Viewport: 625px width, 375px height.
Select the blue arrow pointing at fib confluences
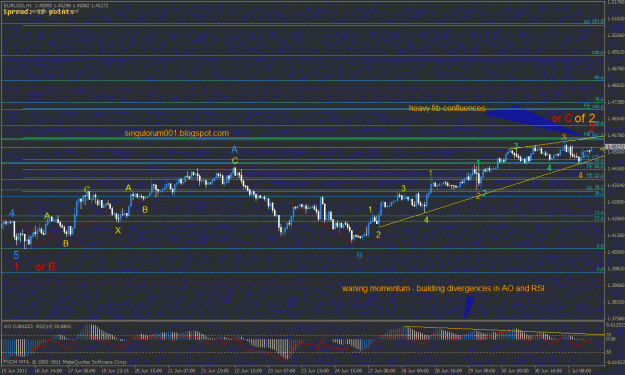534,121
